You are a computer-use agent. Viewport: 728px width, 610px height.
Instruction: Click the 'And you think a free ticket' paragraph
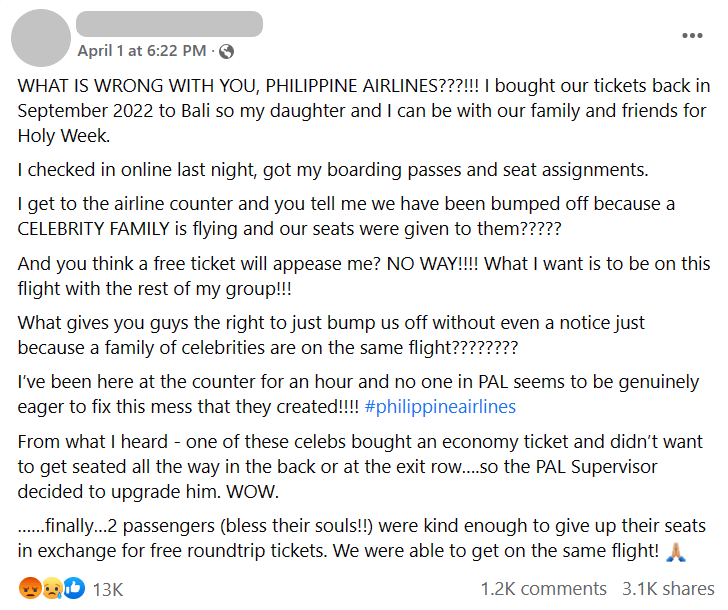click(364, 276)
